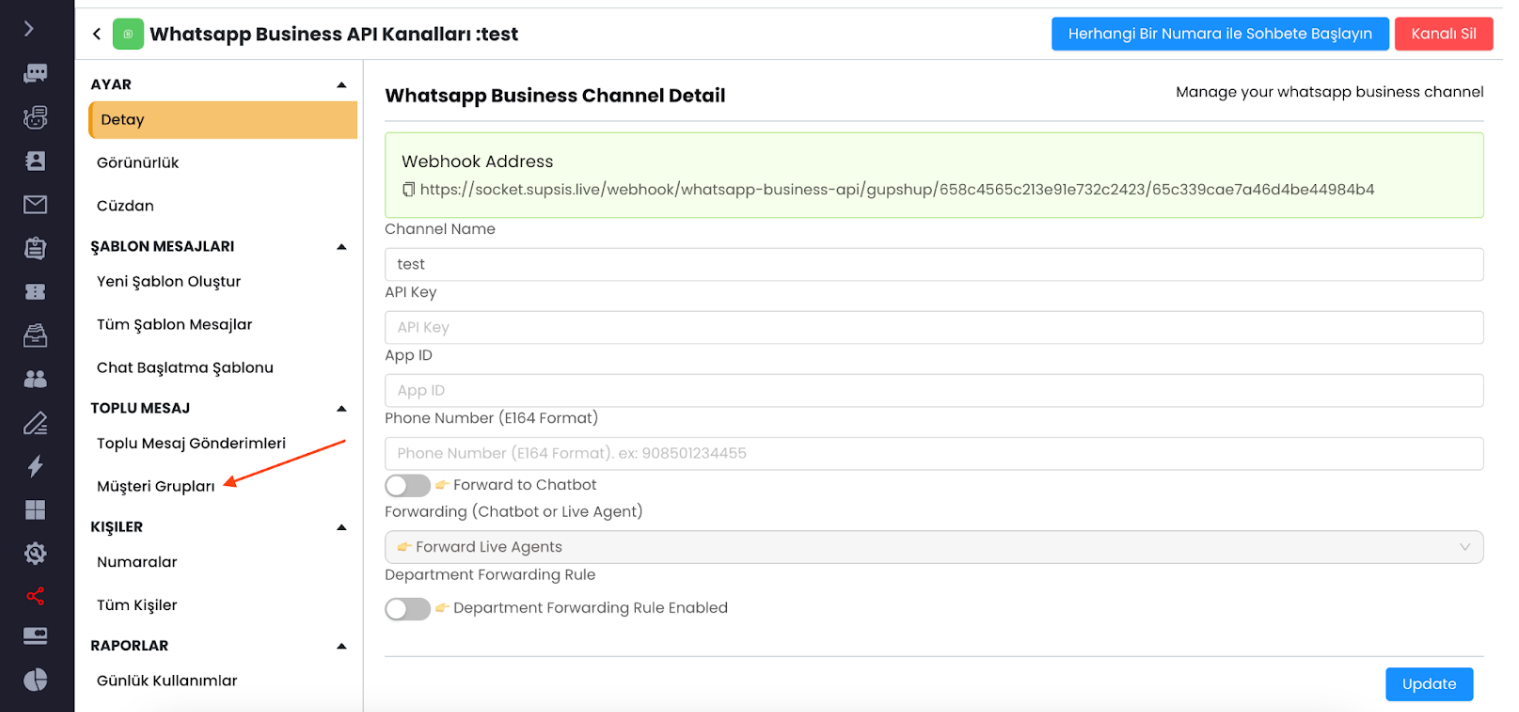Screen dimensions: 1519x712
Task: Click the green WhatsApp channel icon
Action: click(x=128, y=34)
